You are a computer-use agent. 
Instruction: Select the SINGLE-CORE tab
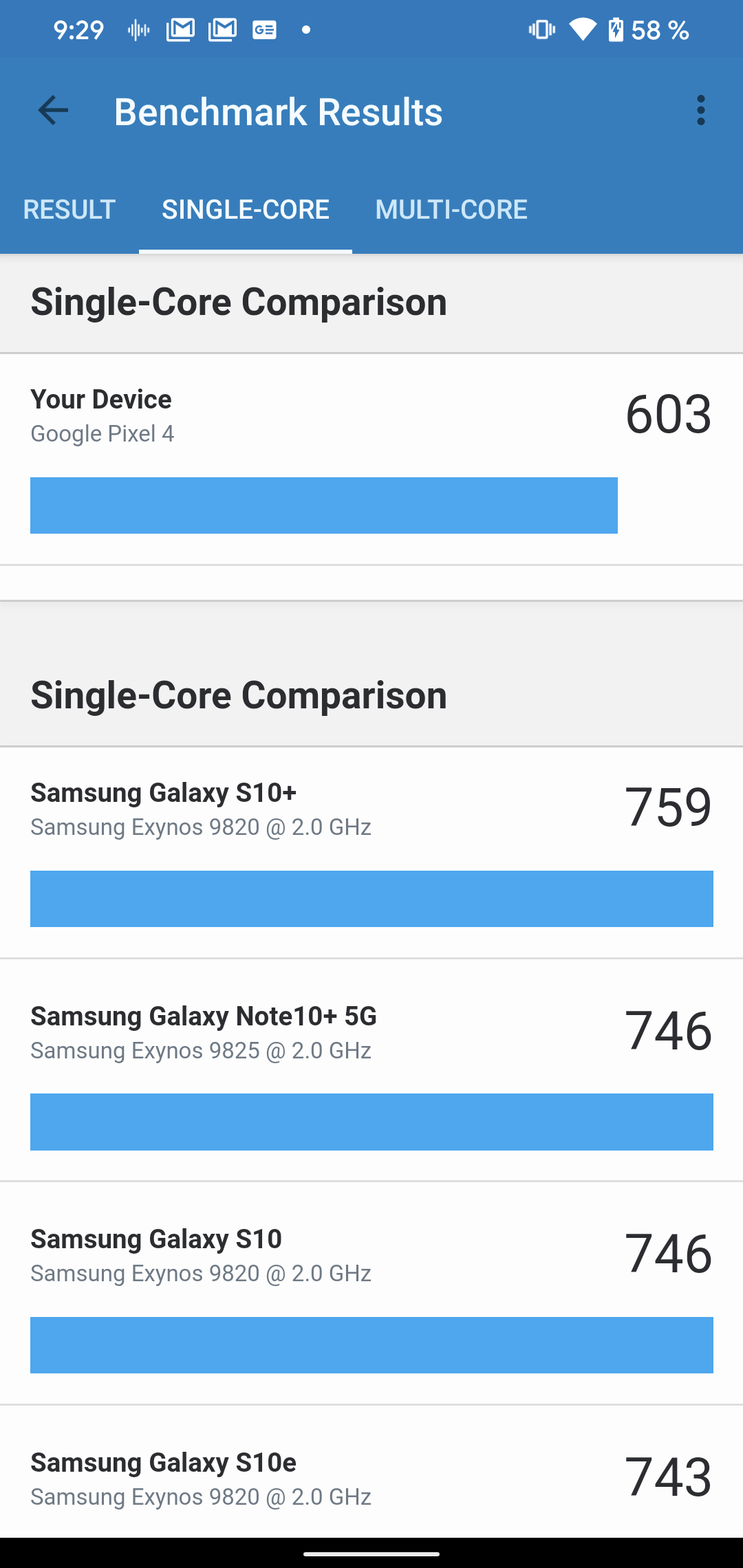pyautogui.click(x=246, y=210)
